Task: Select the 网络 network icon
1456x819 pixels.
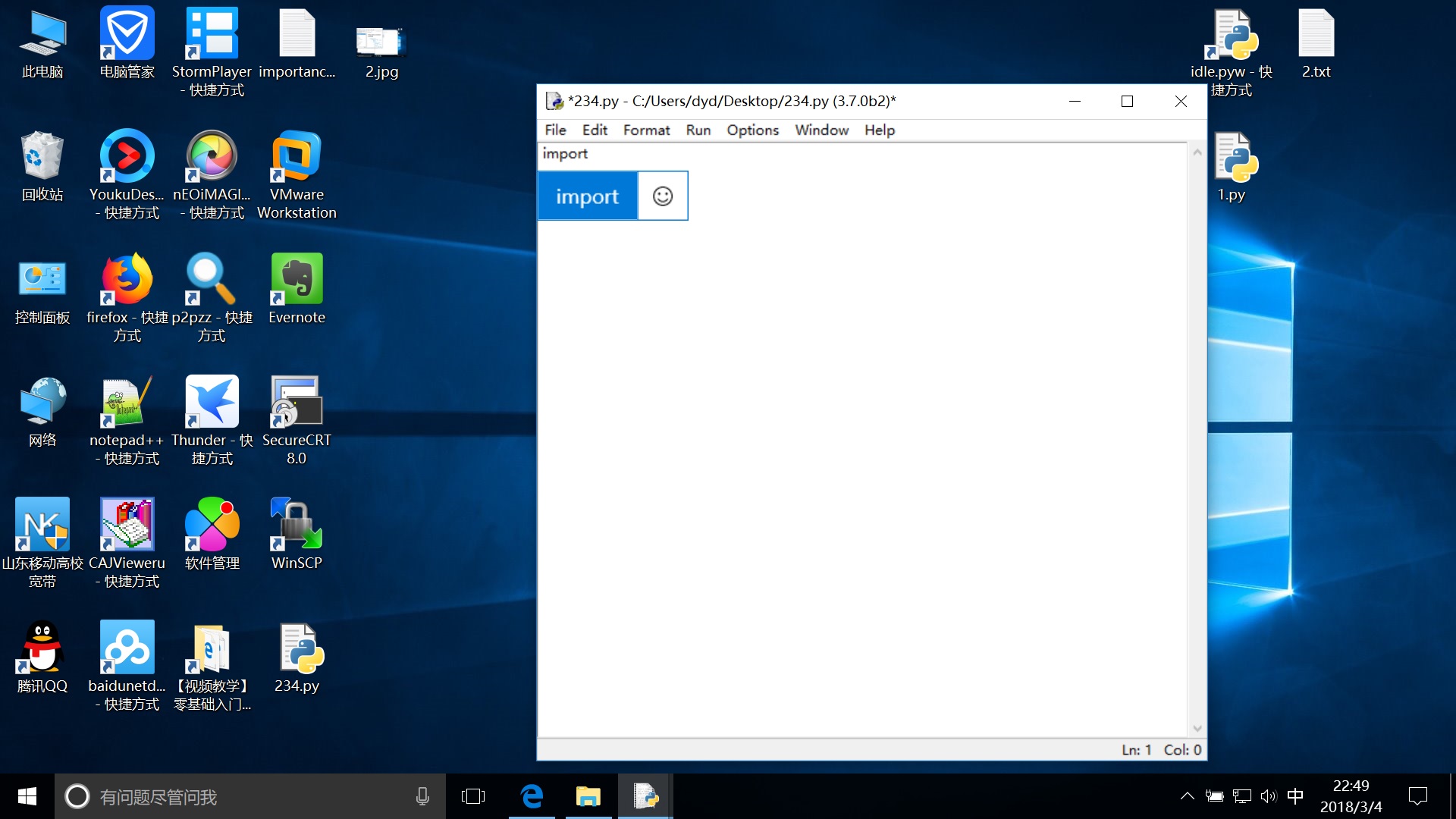Action: tap(42, 413)
